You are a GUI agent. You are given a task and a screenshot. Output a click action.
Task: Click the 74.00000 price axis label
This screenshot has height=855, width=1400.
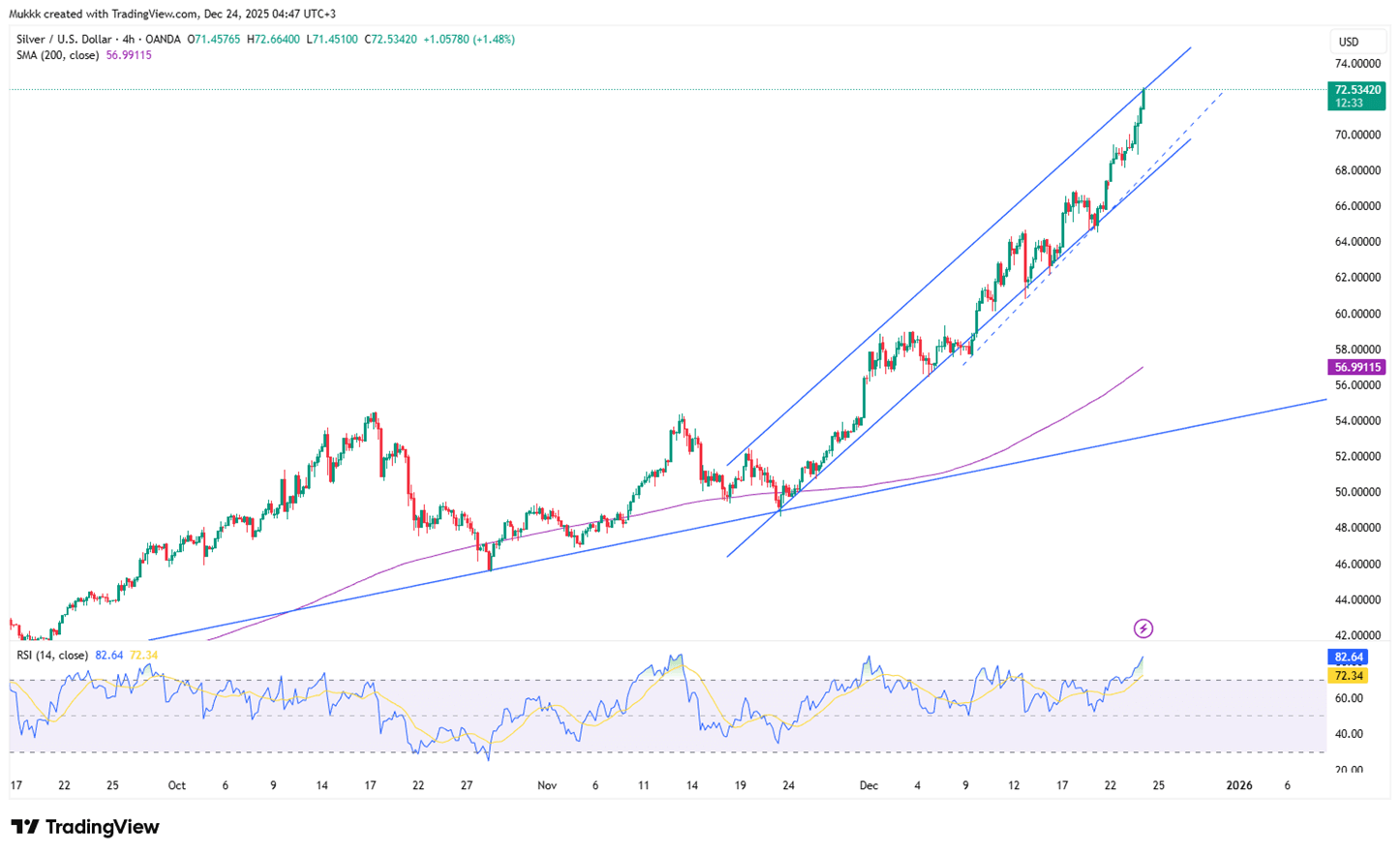coord(1357,63)
